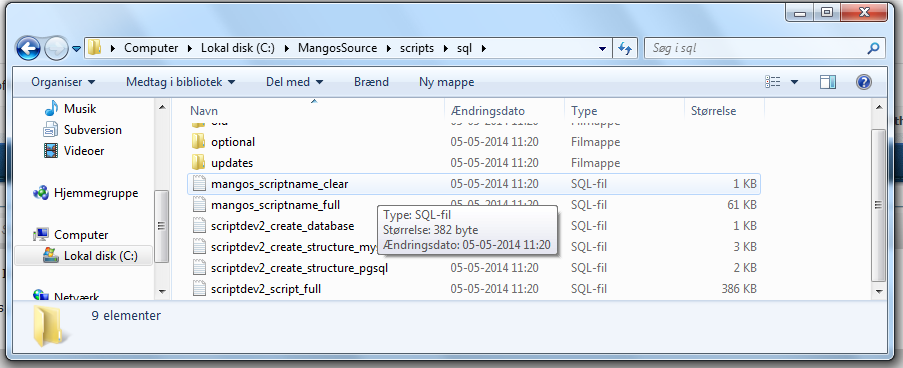Click the Brænd toolbar button

(371, 82)
